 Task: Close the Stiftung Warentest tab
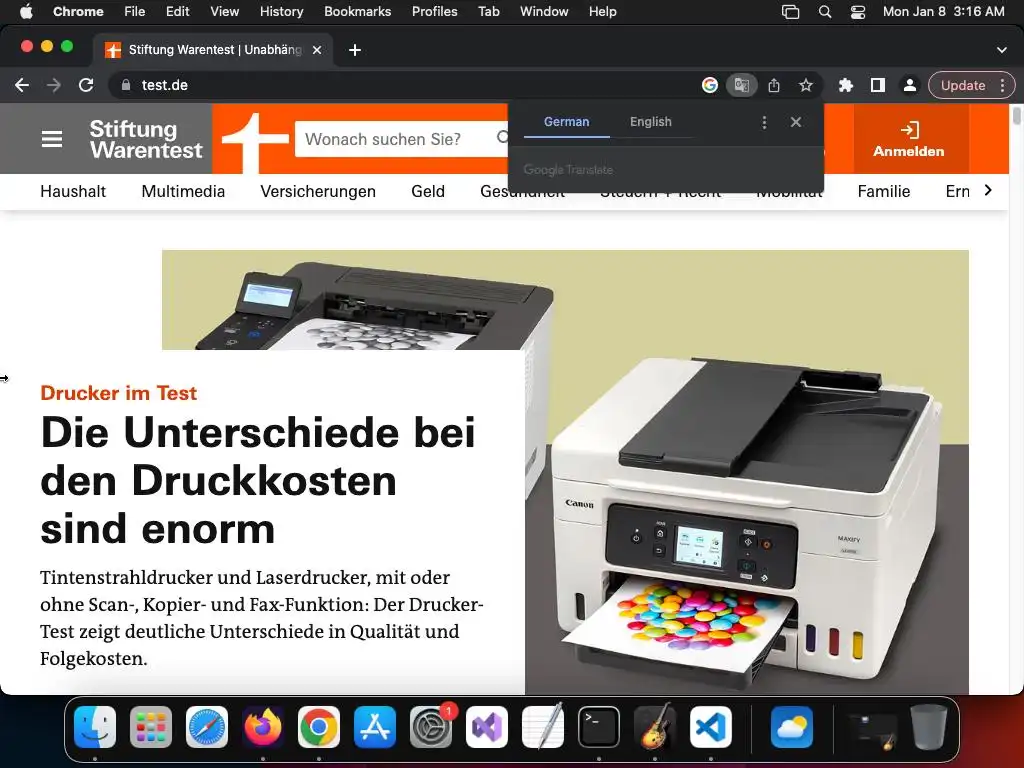point(317,50)
